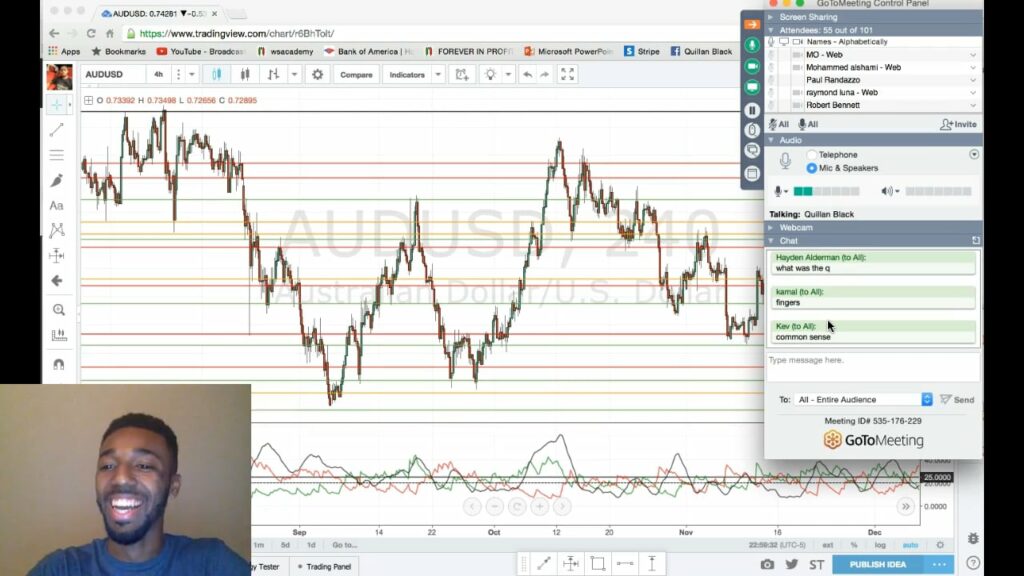Open the audio options dropdown circle
The image size is (1024, 576).
coord(974,155)
